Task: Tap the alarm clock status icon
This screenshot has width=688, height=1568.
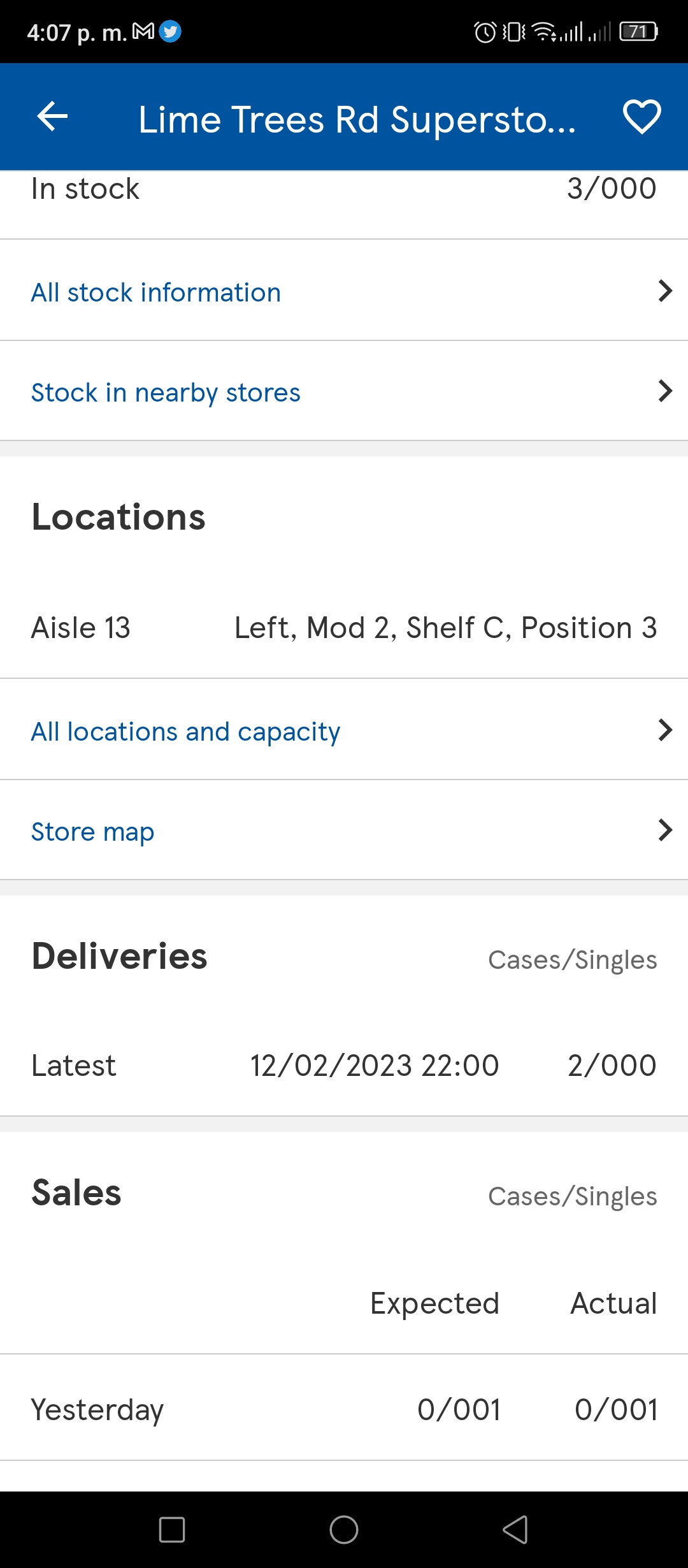Action: pyautogui.click(x=485, y=31)
